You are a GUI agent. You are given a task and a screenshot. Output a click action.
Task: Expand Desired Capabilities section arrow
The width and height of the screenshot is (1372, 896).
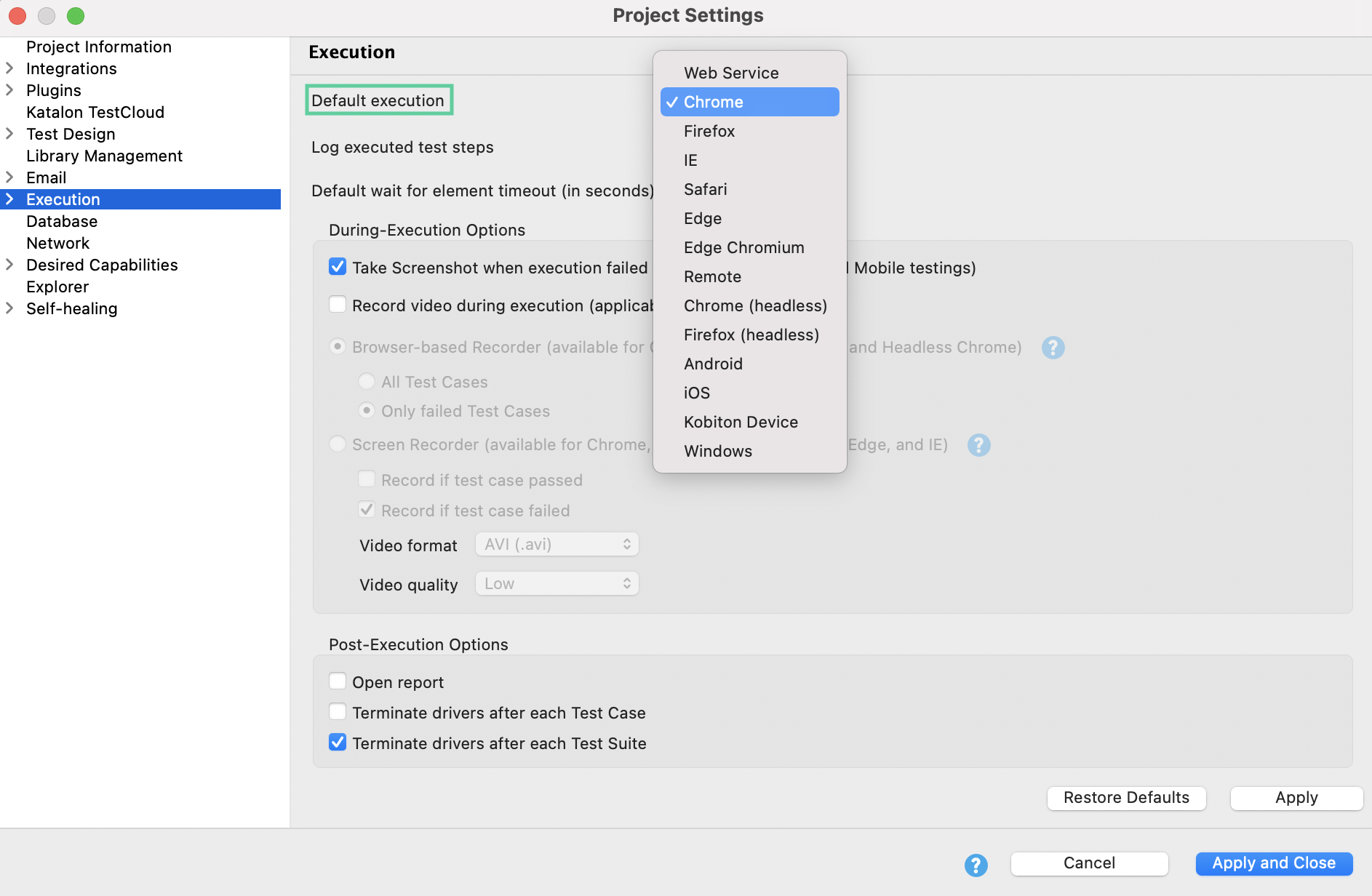[x=10, y=265]
